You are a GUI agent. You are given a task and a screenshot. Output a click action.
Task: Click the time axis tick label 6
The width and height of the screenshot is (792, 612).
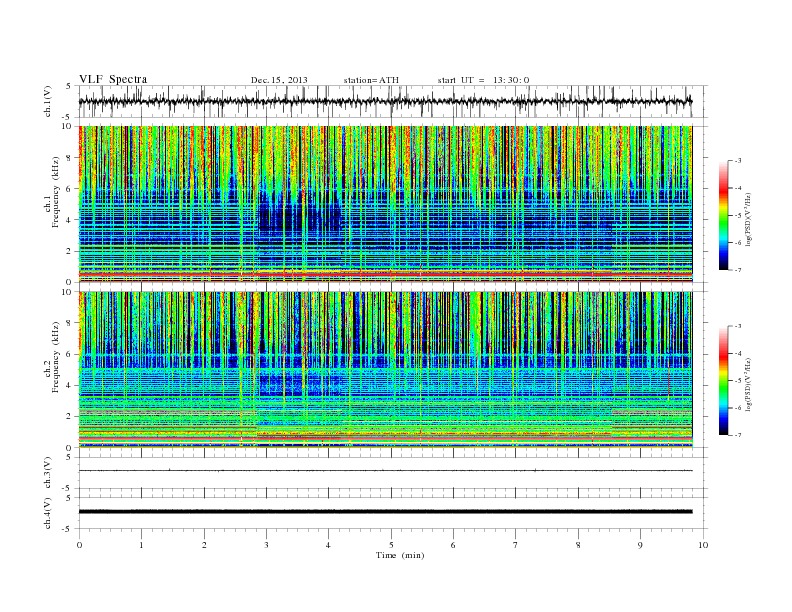click(x=454, y=545)
